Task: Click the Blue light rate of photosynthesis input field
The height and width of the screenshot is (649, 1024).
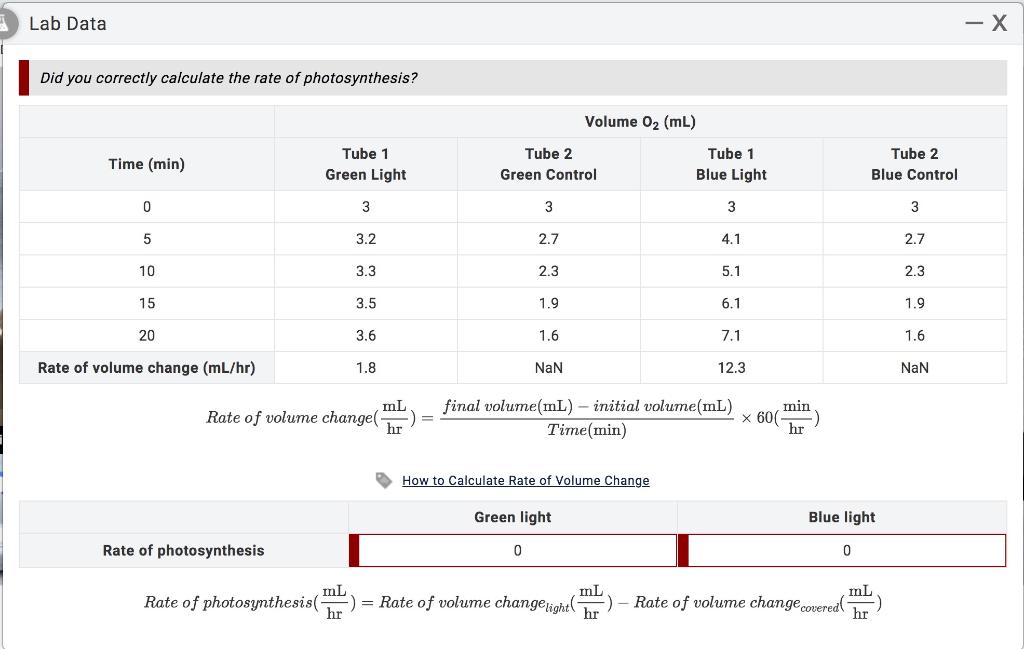Action: (x=845, y=550)
